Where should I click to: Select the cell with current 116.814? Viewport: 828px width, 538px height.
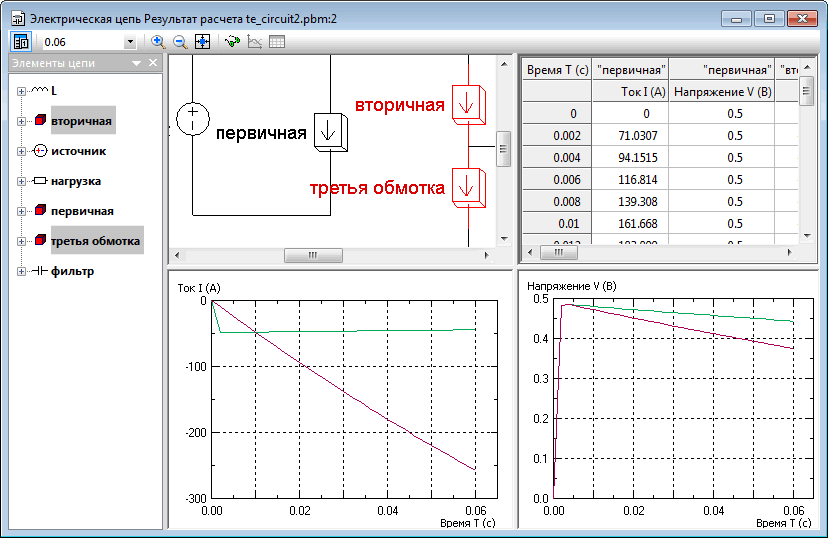click(x=631, y=180)
